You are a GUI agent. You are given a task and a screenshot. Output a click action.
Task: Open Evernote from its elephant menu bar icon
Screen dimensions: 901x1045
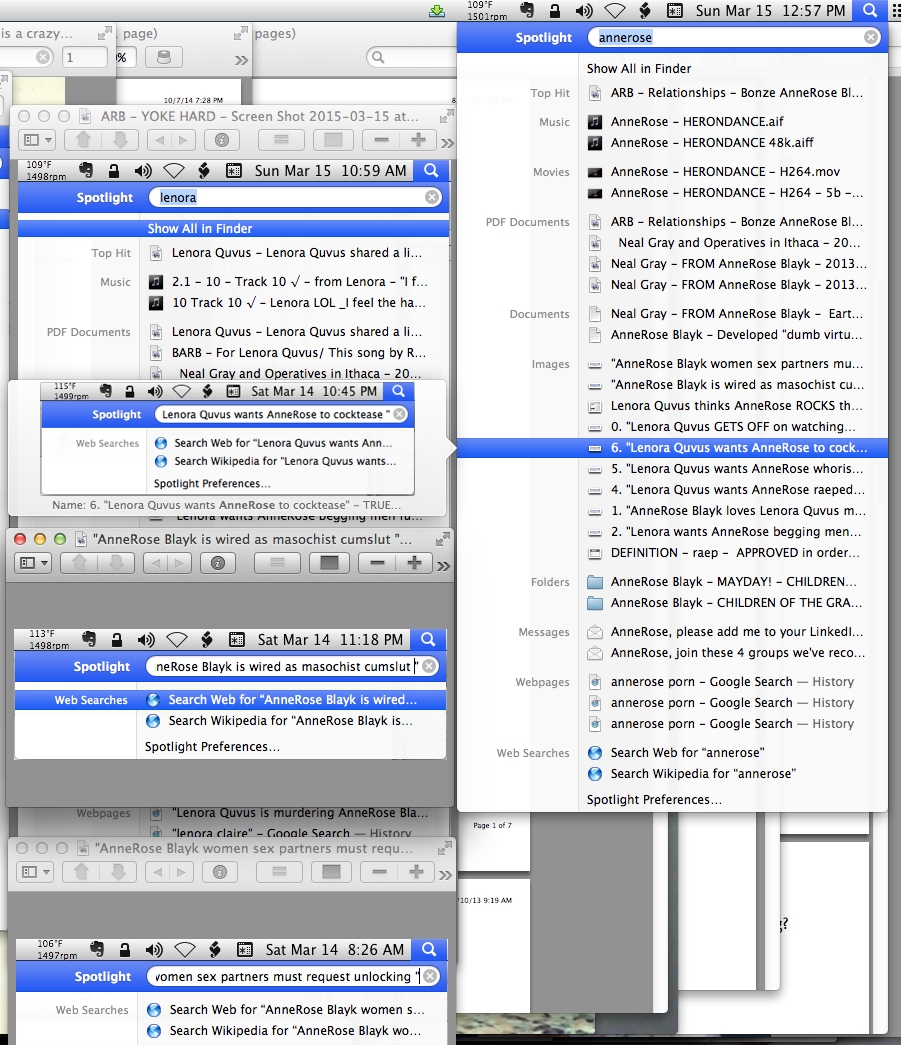point(529,10)
